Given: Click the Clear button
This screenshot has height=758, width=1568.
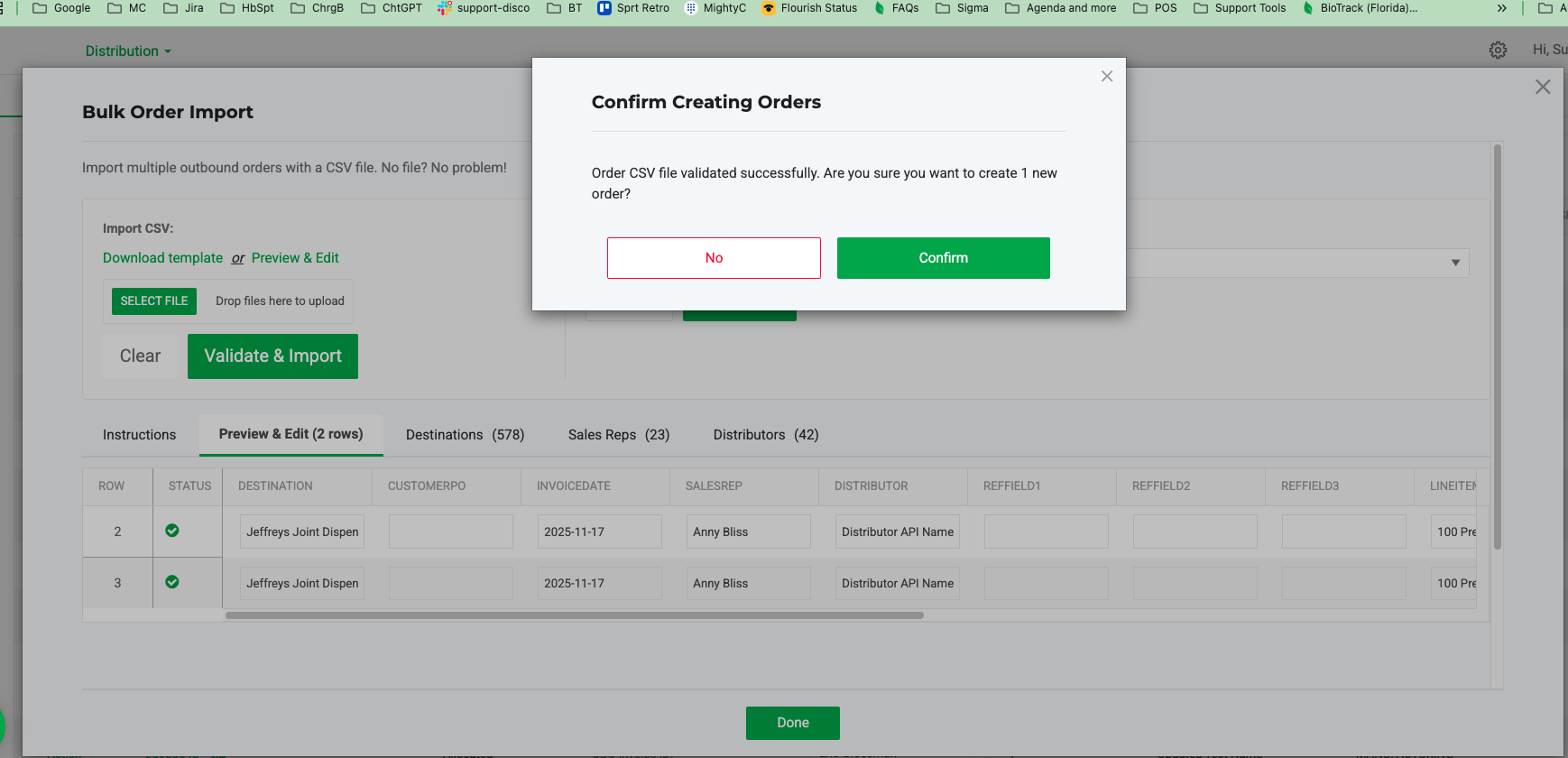Looking at the screenshot, I should 140,356.
